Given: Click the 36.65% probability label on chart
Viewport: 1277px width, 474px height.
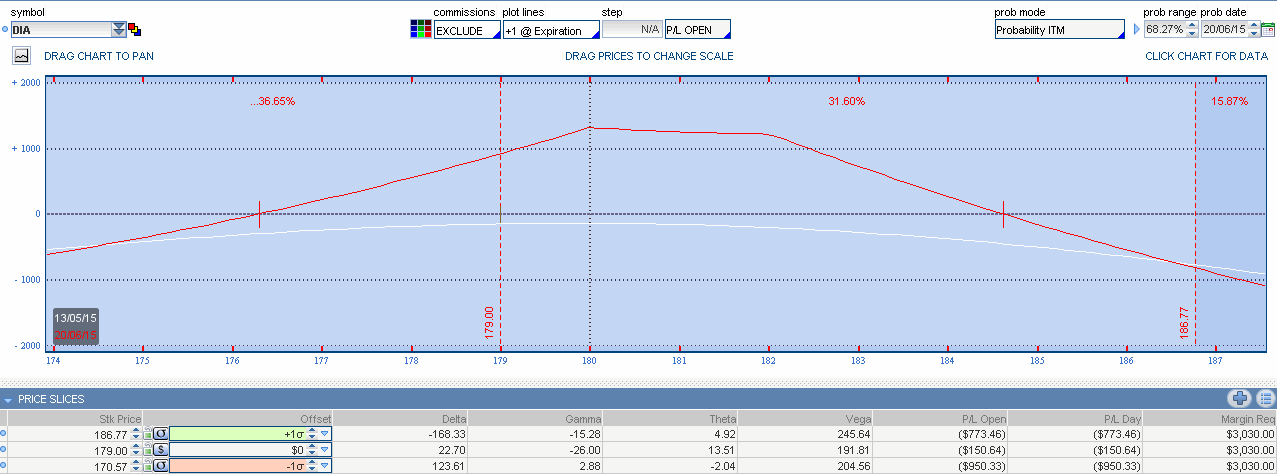Looking at the screenshot, I should pos(275,102).
